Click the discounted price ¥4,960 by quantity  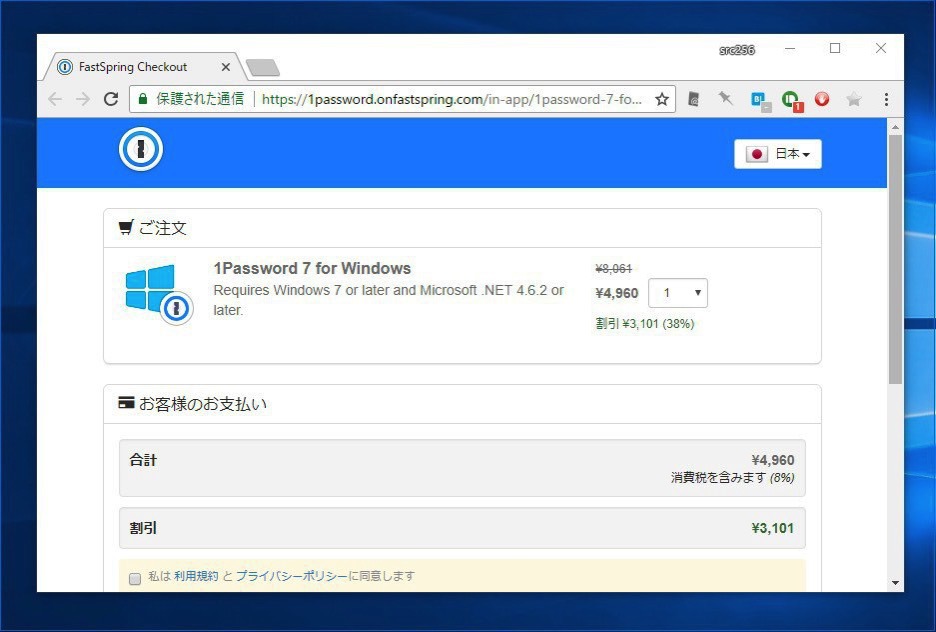pos(617,293)
